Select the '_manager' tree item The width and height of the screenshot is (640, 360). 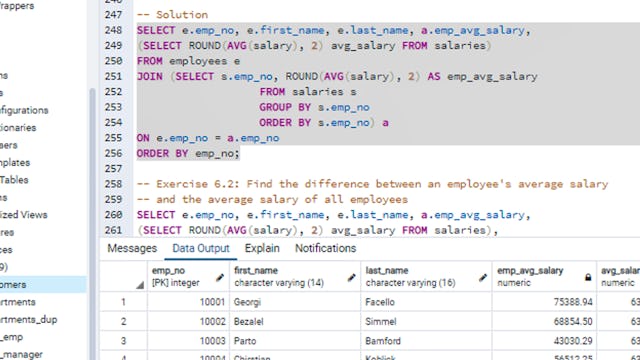[21, 354]
